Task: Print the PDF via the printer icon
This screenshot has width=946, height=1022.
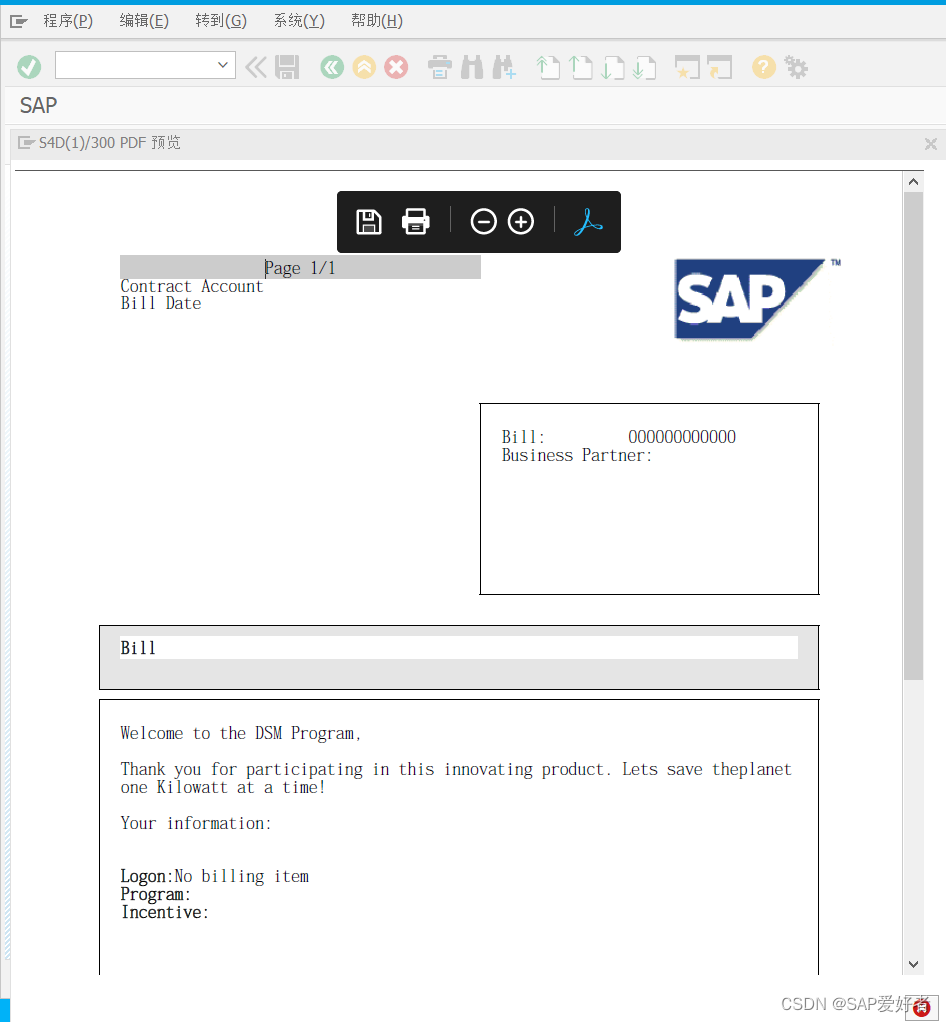Action: tap(415, 221)
